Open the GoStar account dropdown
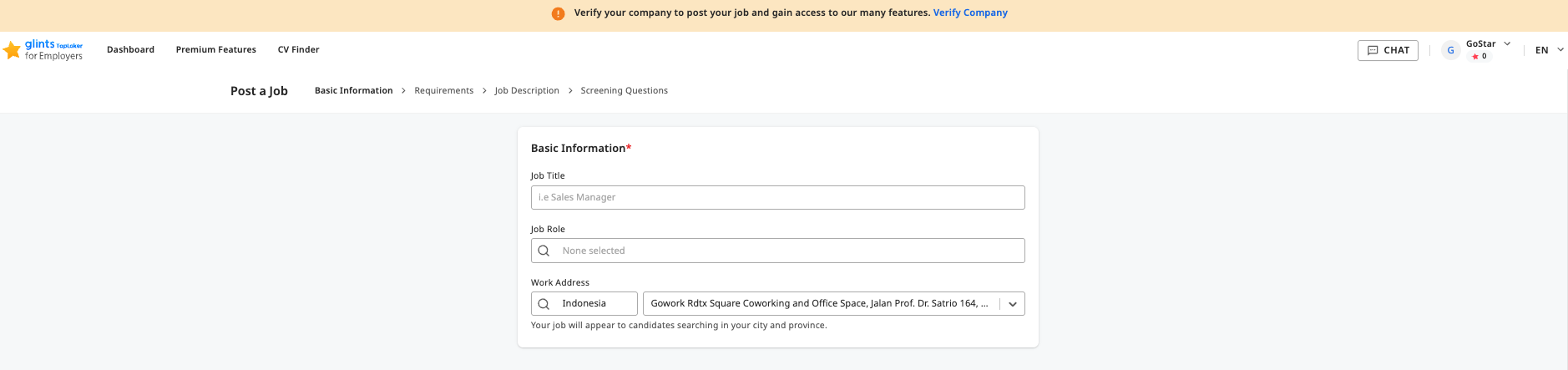 coord(1488,44)
